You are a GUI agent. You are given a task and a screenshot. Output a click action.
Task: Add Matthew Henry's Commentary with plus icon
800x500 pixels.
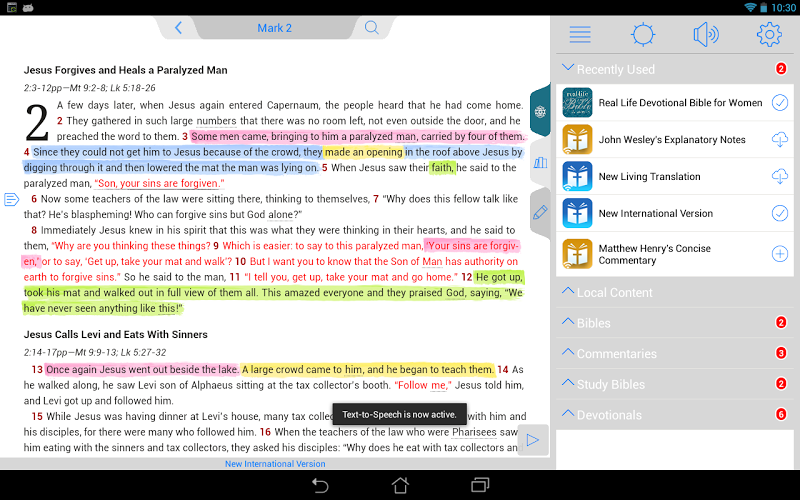tap(780, 254)
